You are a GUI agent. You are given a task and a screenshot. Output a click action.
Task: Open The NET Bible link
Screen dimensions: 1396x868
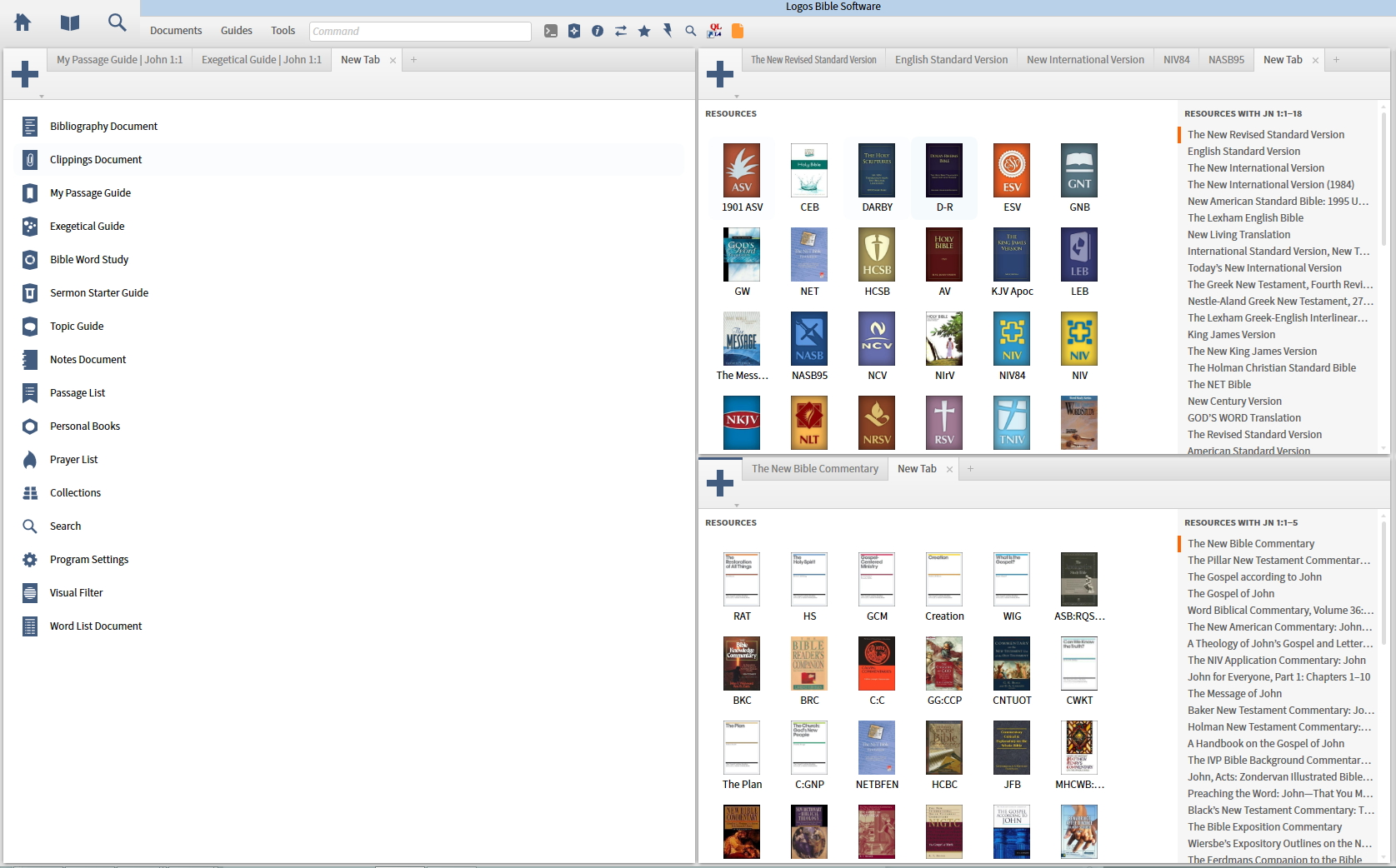[1219, 385]
